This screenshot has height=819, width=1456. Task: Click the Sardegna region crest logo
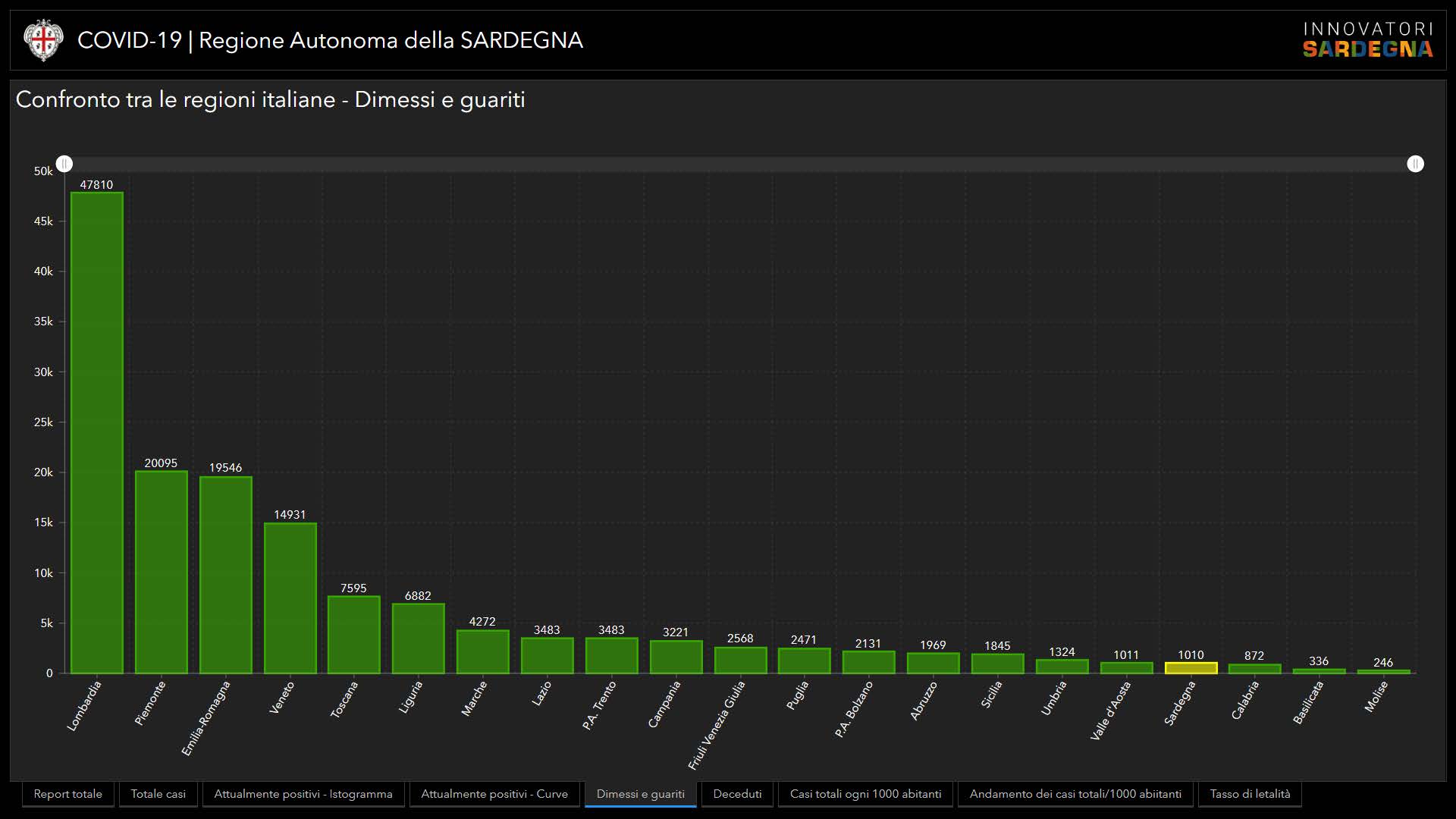pos(42,40)
